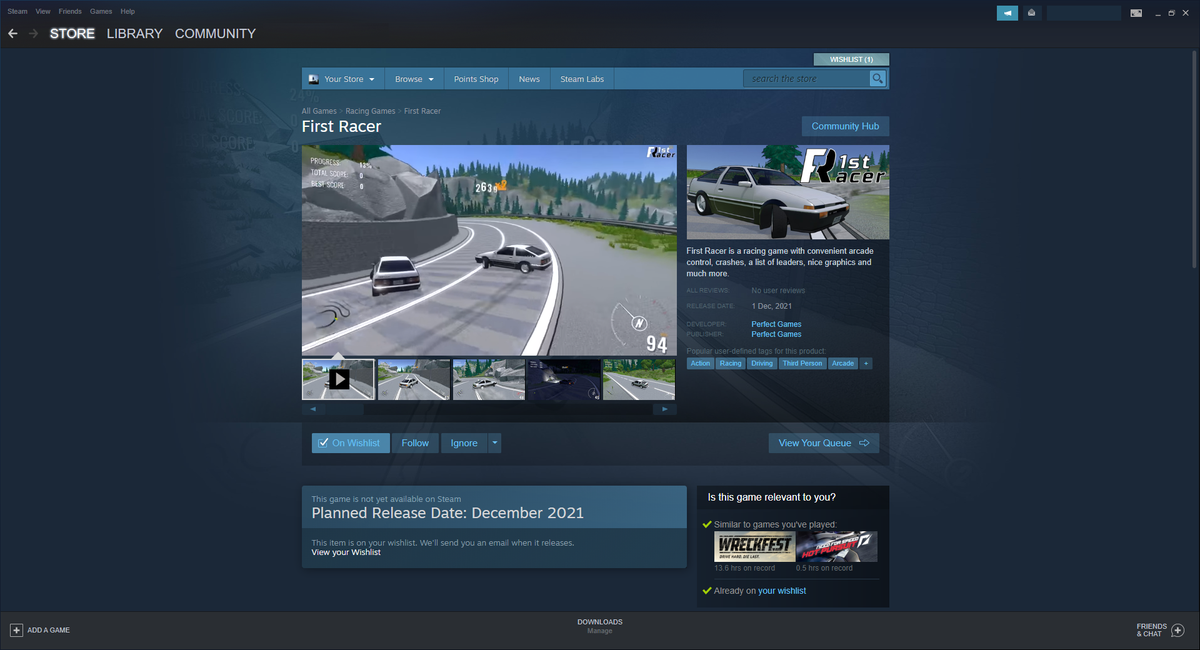Open the Games menu

click(101, 11)
